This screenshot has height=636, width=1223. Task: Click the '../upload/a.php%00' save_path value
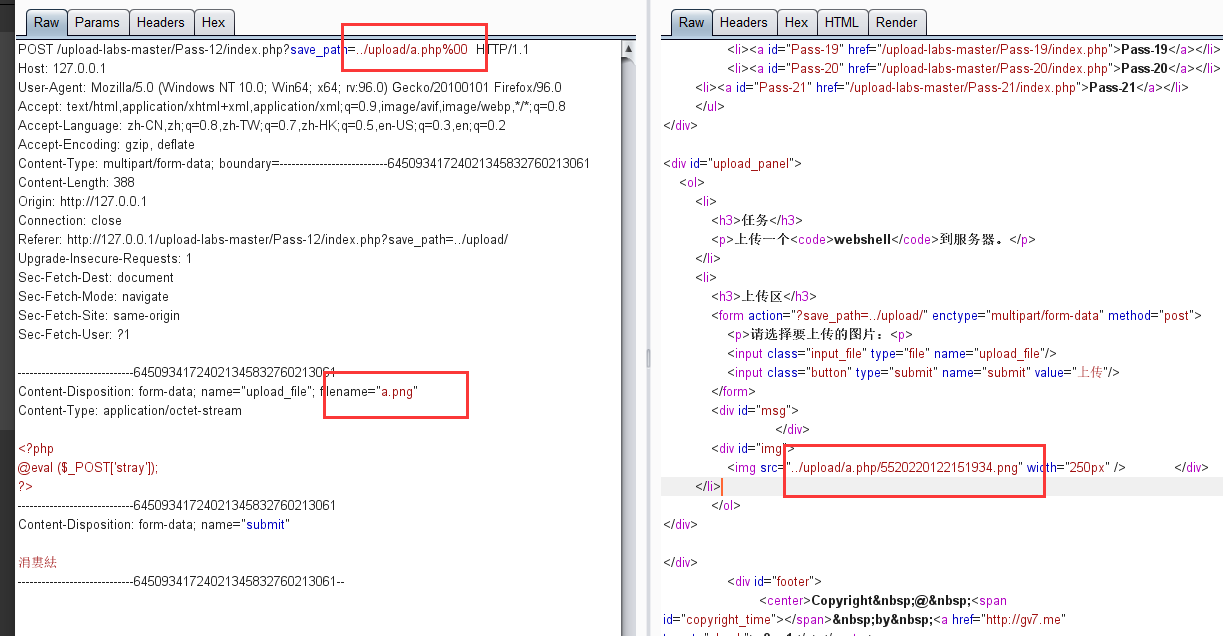coord(412,49)
